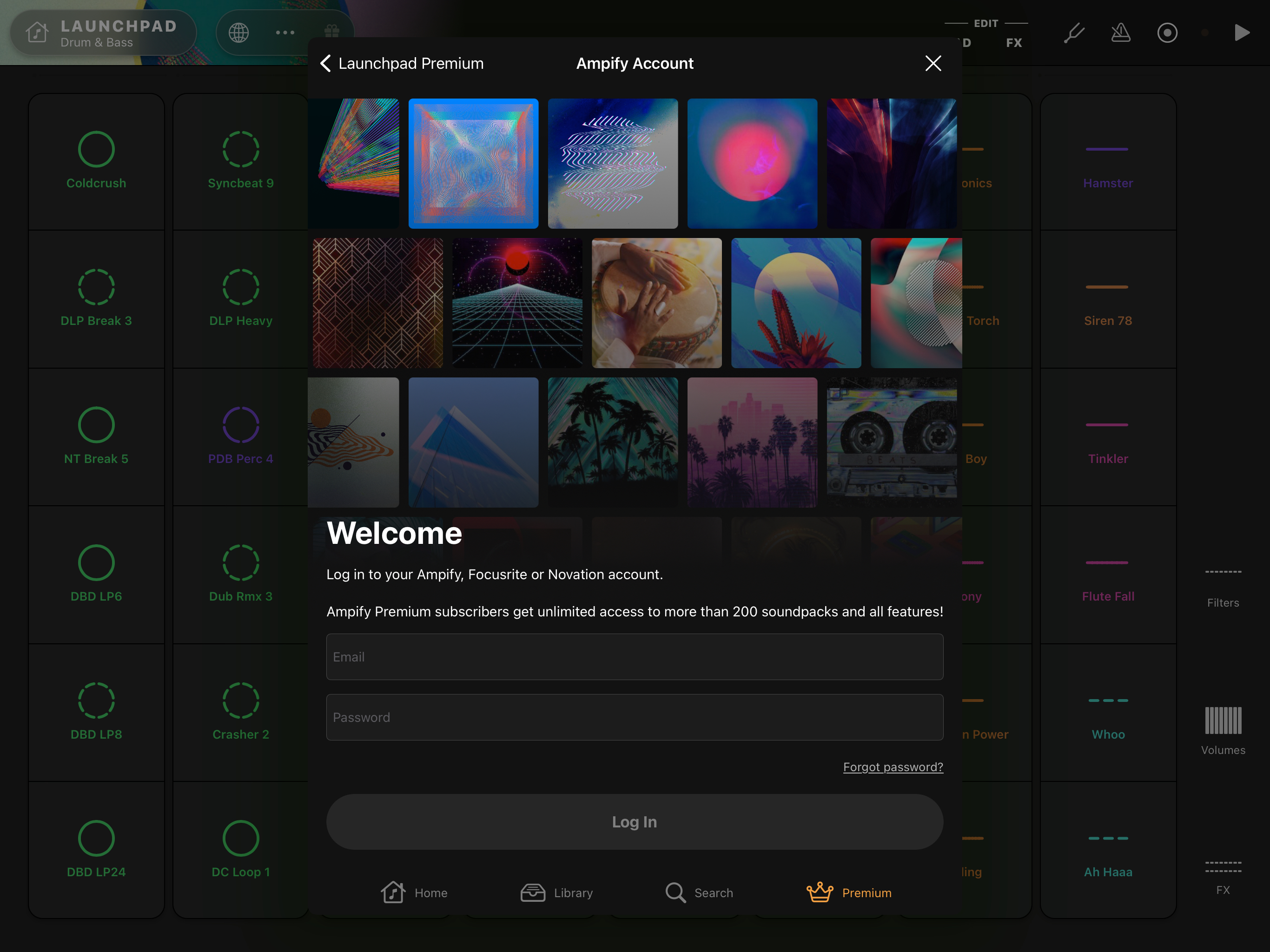Select the wavy lines soundpack thumbnail

(x=613, y=164)
